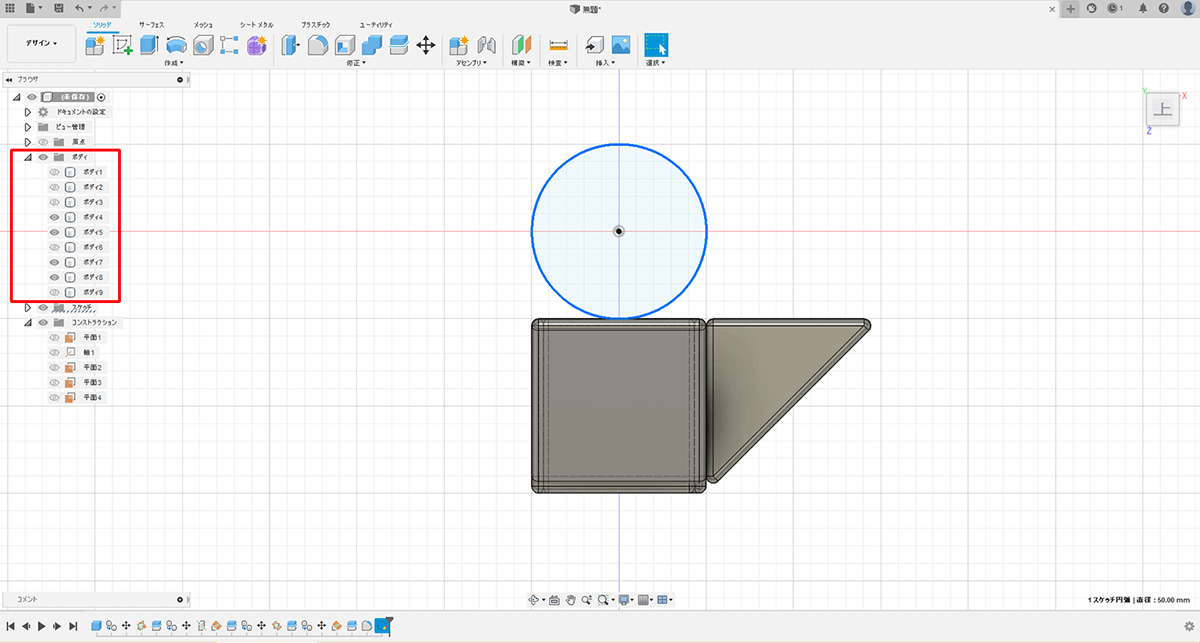The height and width of the screenshot is (643, 1200).
Task: Toggle visibility of 平面1
Action: point(55,338)
